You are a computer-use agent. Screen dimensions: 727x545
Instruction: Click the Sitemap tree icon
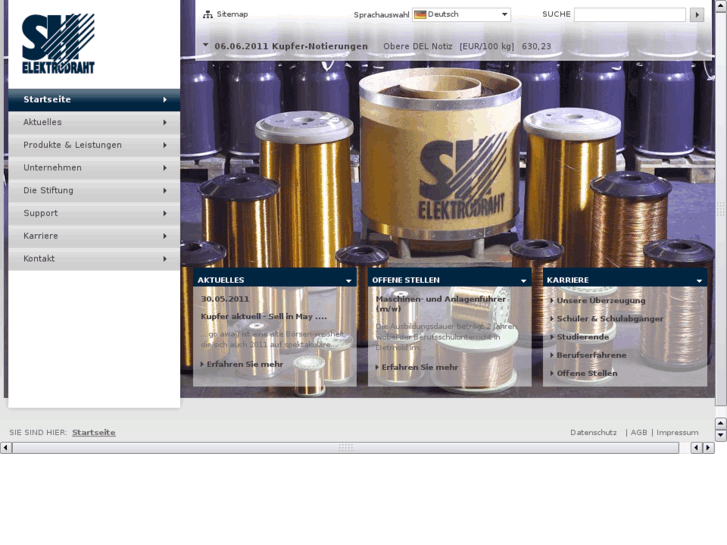click(x=207, y=14)
